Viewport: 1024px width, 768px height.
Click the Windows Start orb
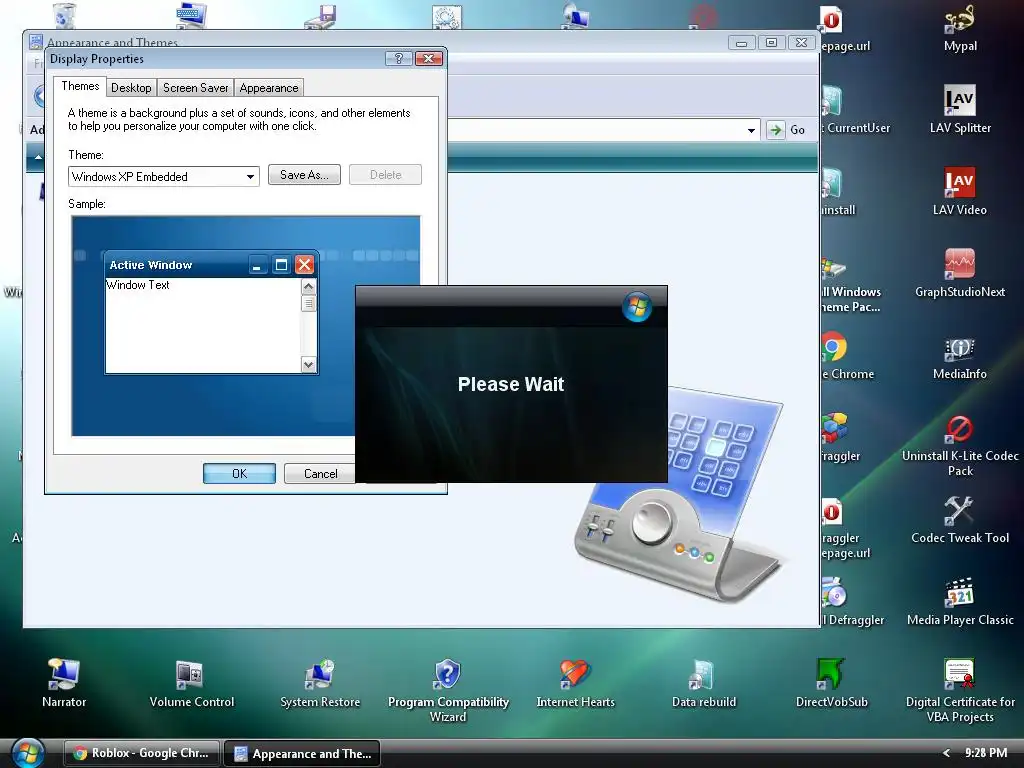[27, 752]
